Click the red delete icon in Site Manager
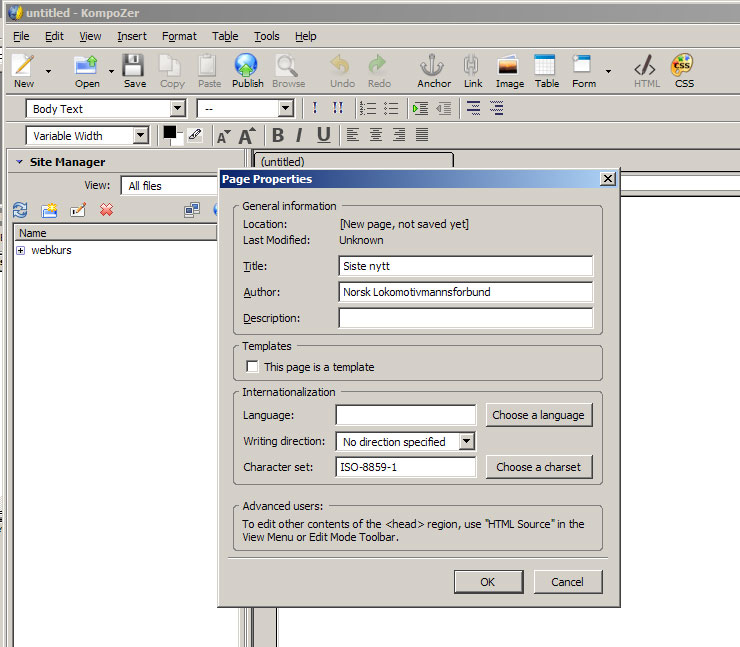 [106, 210]
